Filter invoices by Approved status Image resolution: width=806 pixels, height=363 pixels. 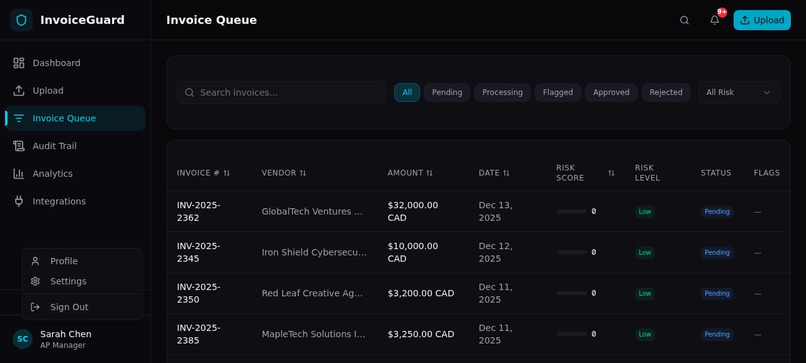click(611, 93)
